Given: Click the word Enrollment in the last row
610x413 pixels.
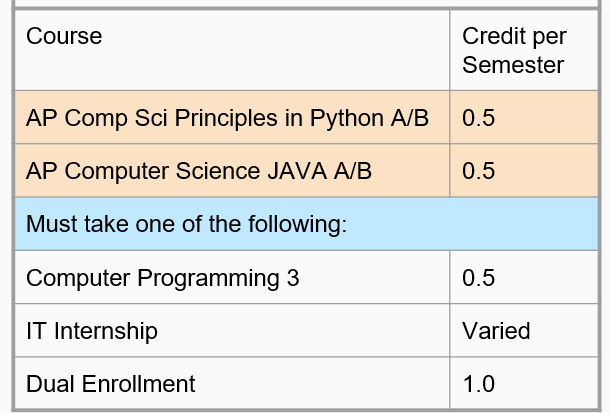Looking at the screenshot, I should (x=138, y=384).
